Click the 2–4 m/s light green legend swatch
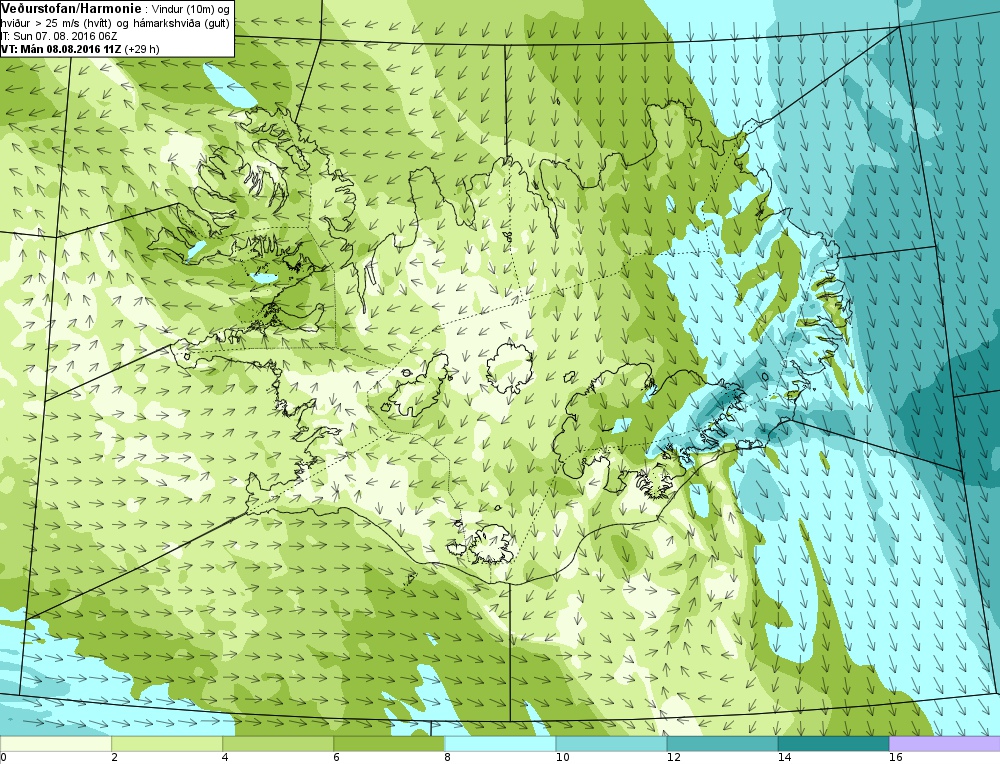This screenshot has width=1000, height=764. coord(167,744)
